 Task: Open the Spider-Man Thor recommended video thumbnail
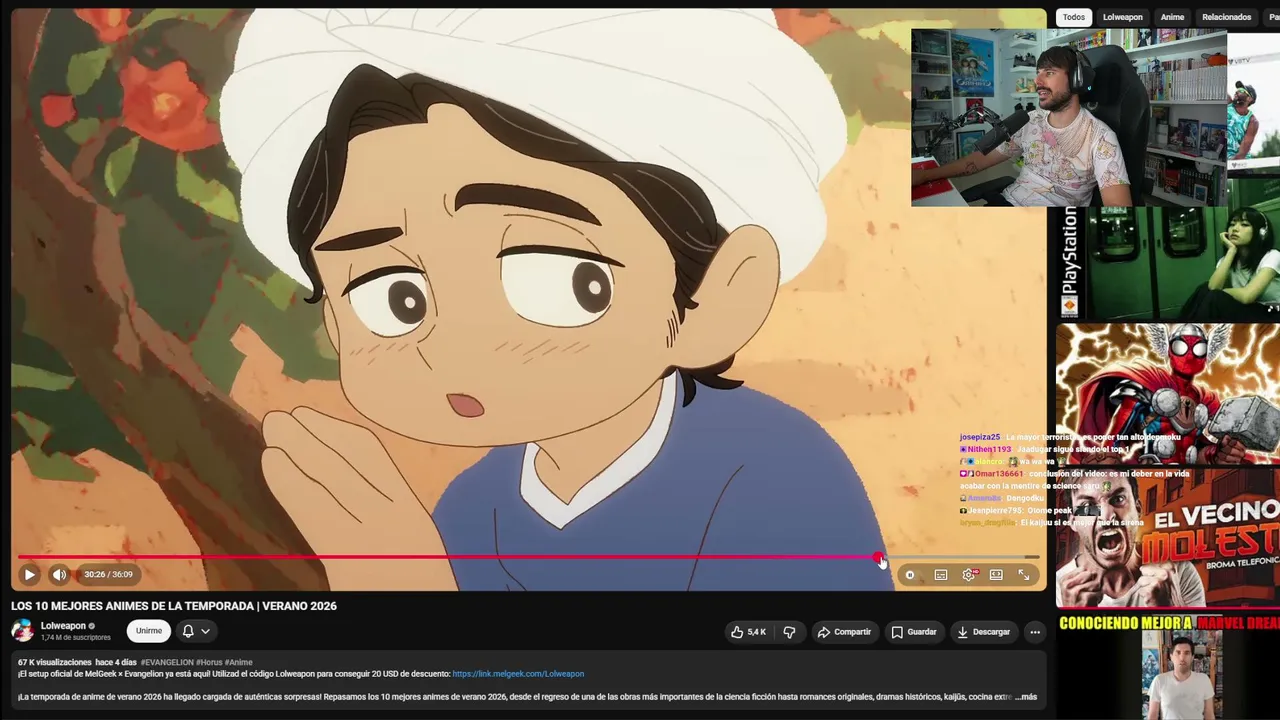[x=1168, y=394]
